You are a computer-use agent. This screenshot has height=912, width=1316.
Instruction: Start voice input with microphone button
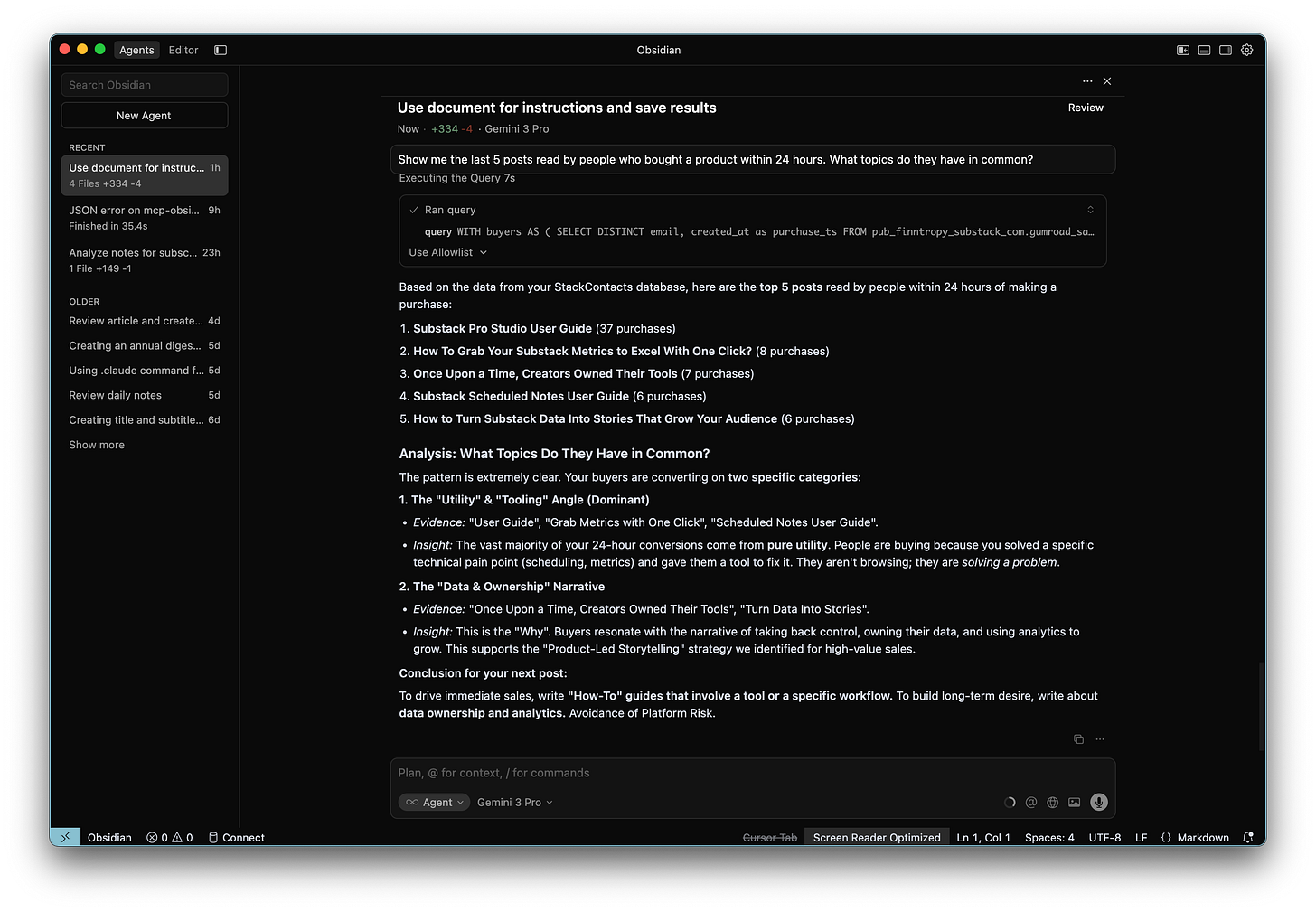click(x=1099, y=803)
